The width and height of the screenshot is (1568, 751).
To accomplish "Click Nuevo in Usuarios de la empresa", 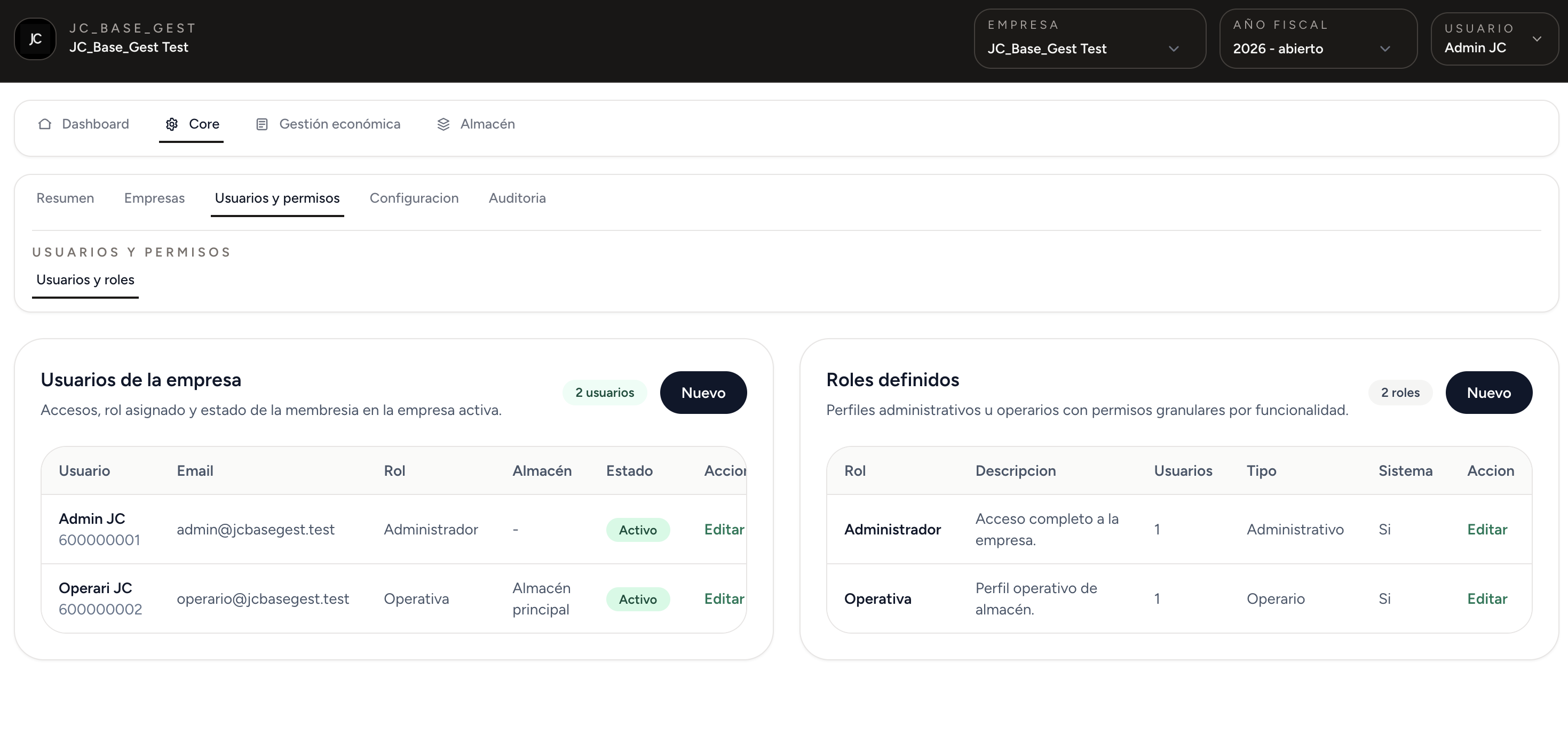I will tap(703, 393).
